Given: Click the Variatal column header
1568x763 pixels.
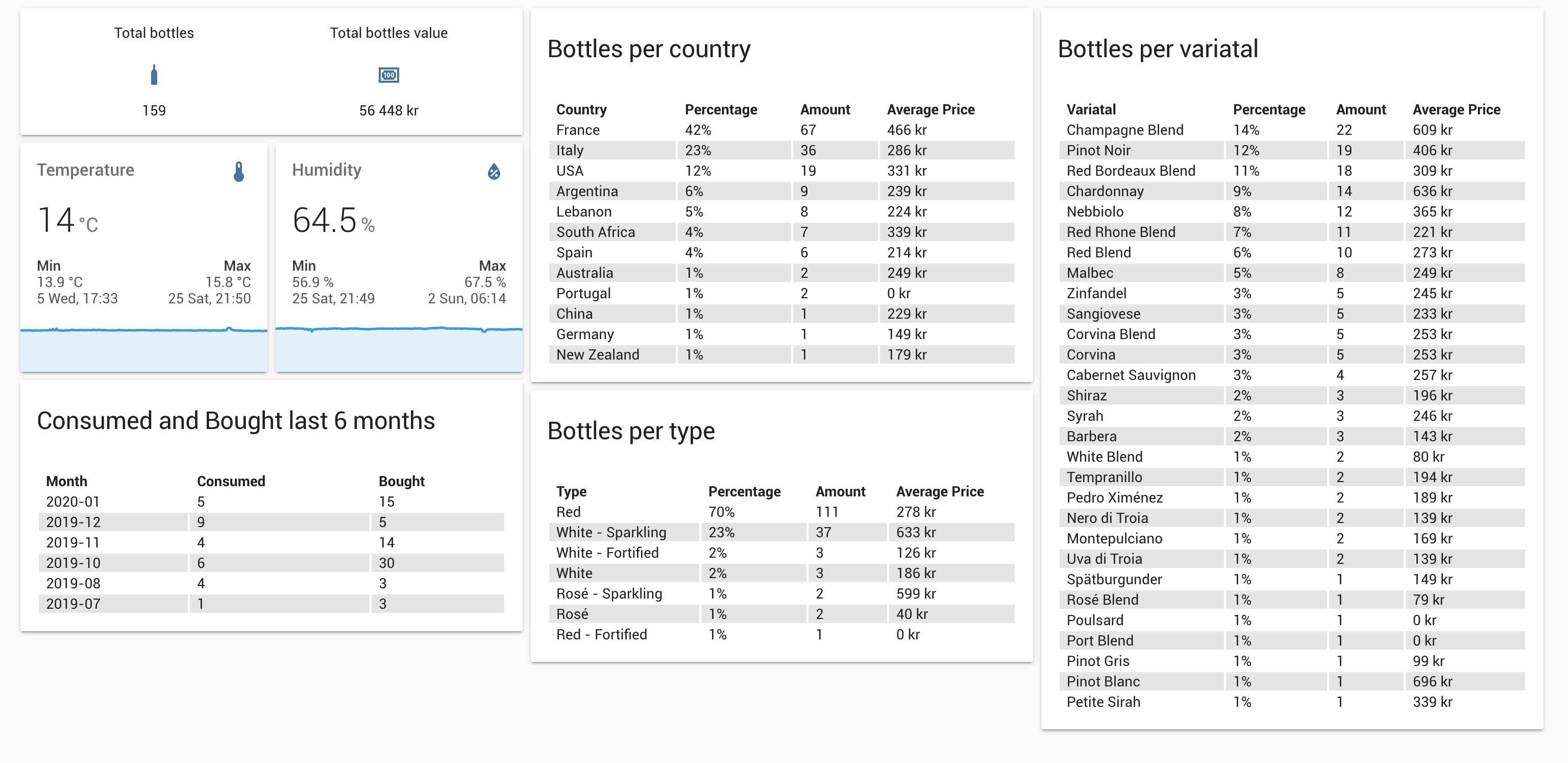Looking at the screenshot, I should [x=1091, y=110].
